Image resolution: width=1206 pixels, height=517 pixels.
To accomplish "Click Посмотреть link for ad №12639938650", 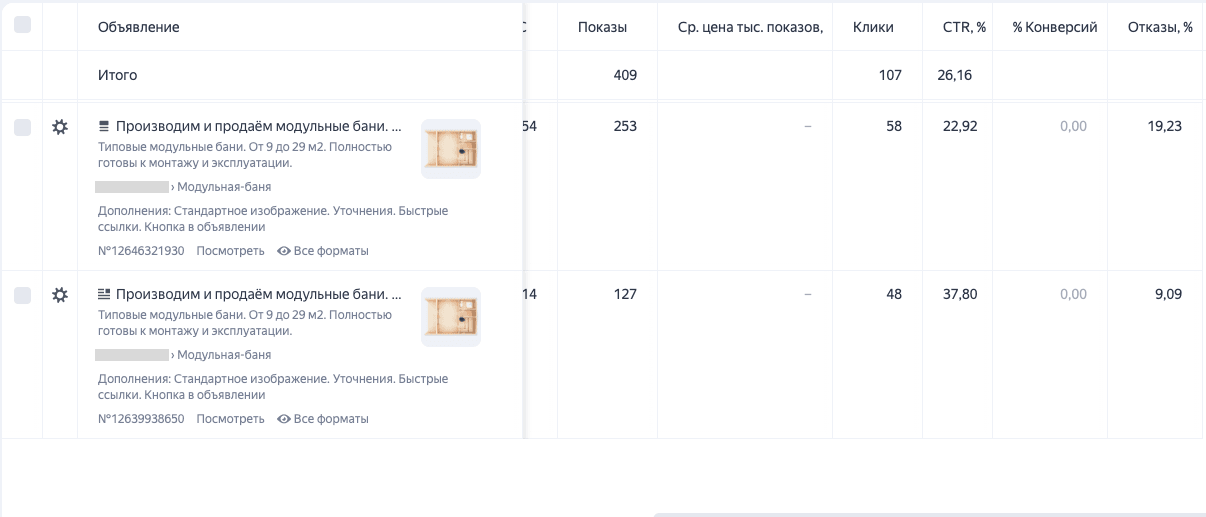I will tap(230, 419).
